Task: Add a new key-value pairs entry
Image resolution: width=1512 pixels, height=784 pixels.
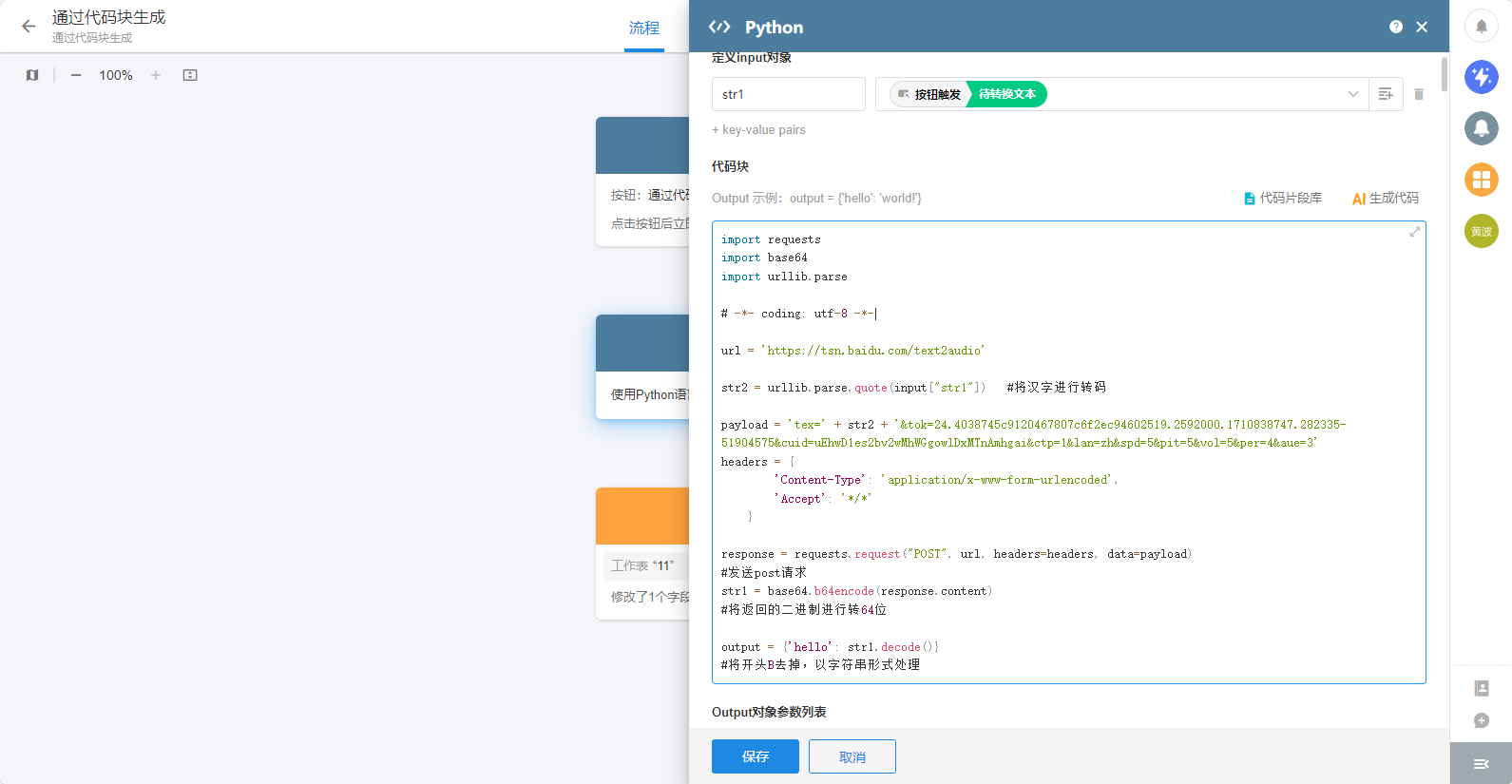Action: (758, 130)
